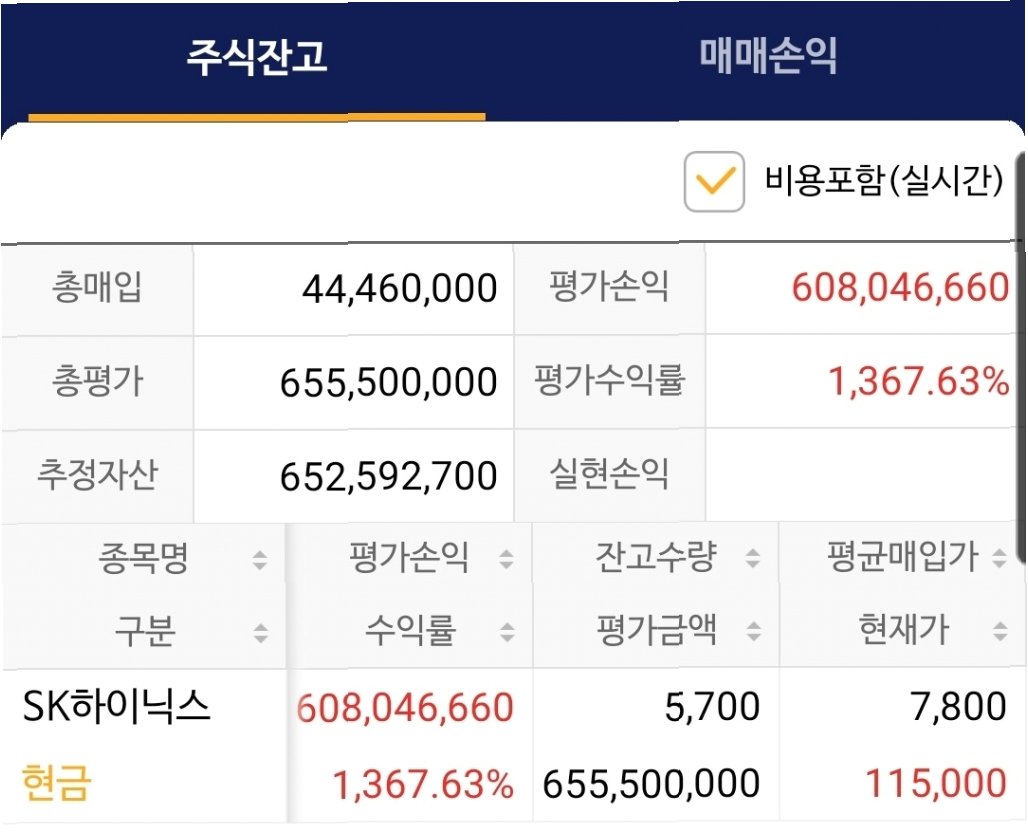Click the vertical scrollbar on right edge
The width and height of the screenshot is (1028, 834).
[x=1021, y=357]
